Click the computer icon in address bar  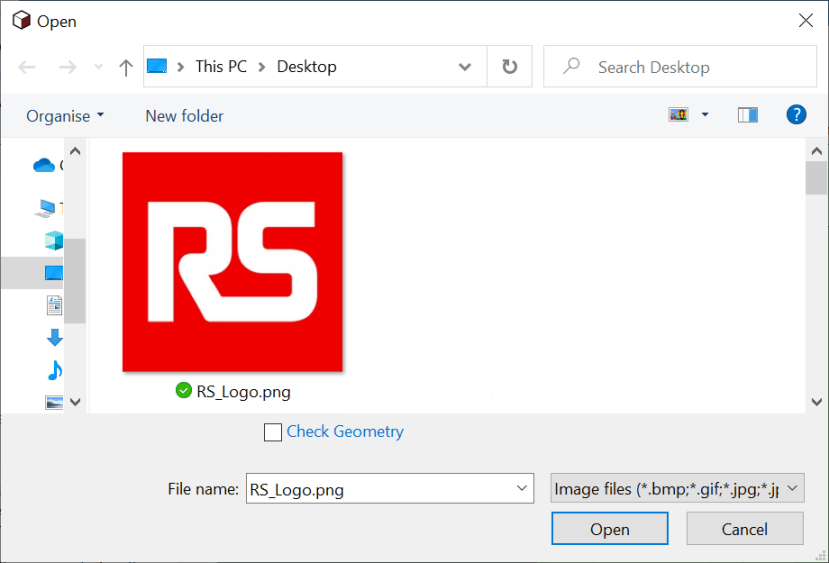click(x=157, y=66)
